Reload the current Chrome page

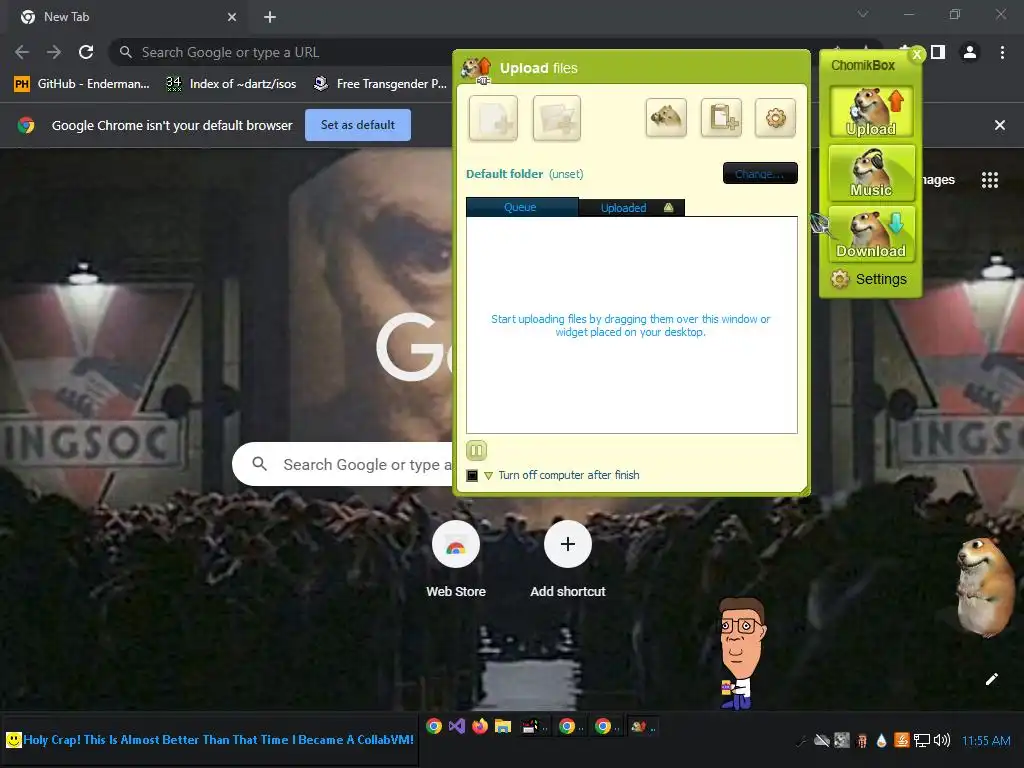point(86,52)
